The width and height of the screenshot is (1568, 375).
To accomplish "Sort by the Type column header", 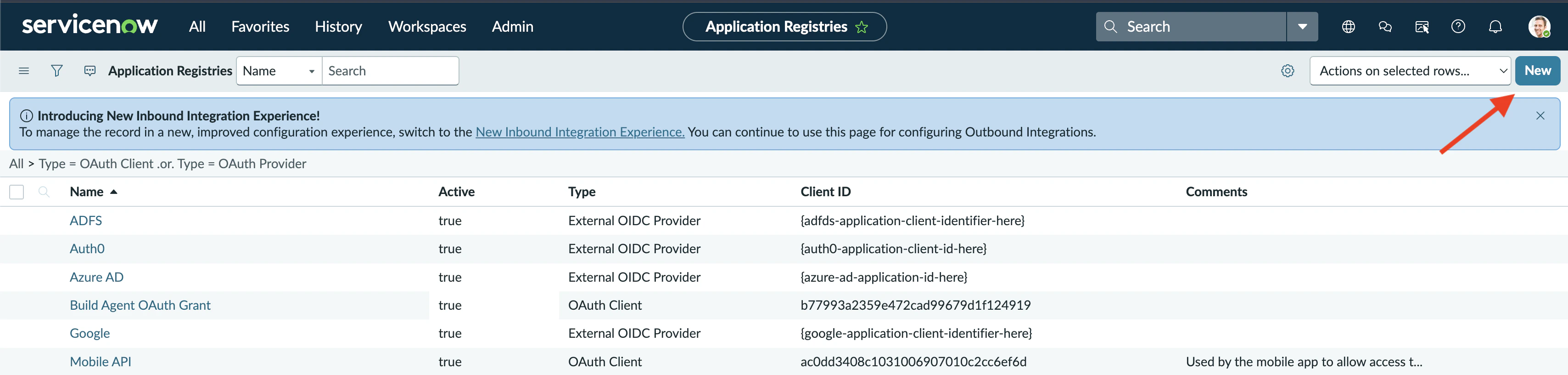I will click(581, 192).
